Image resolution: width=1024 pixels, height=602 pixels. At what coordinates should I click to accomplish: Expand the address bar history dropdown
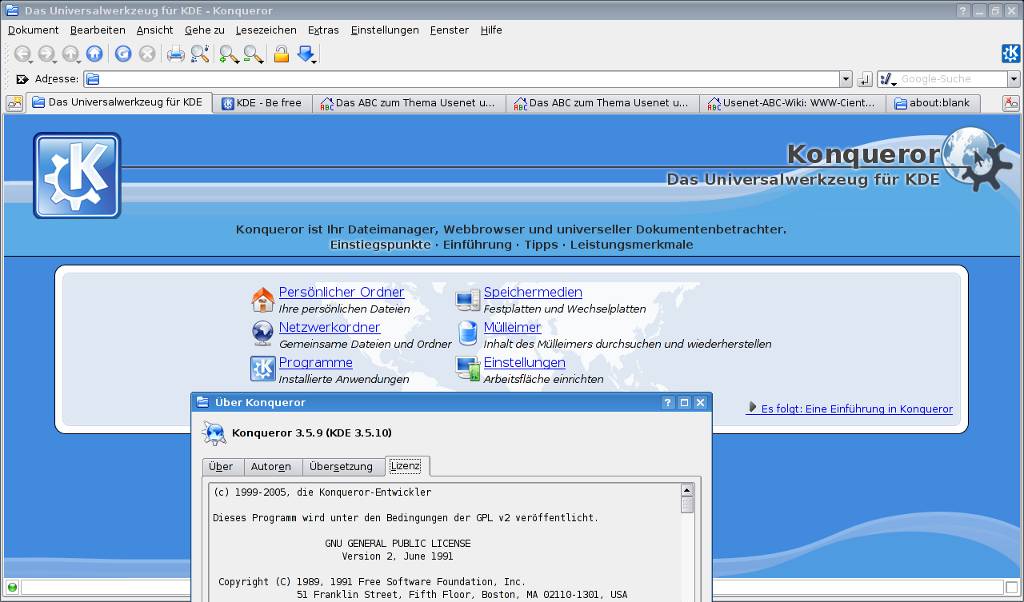pyautogui.click(x=846, y=79)
